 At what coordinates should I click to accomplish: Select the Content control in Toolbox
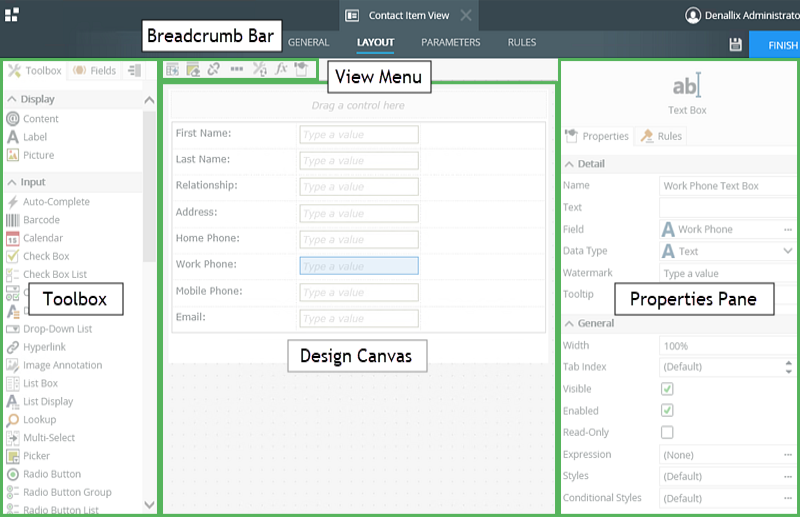point(33,118)
